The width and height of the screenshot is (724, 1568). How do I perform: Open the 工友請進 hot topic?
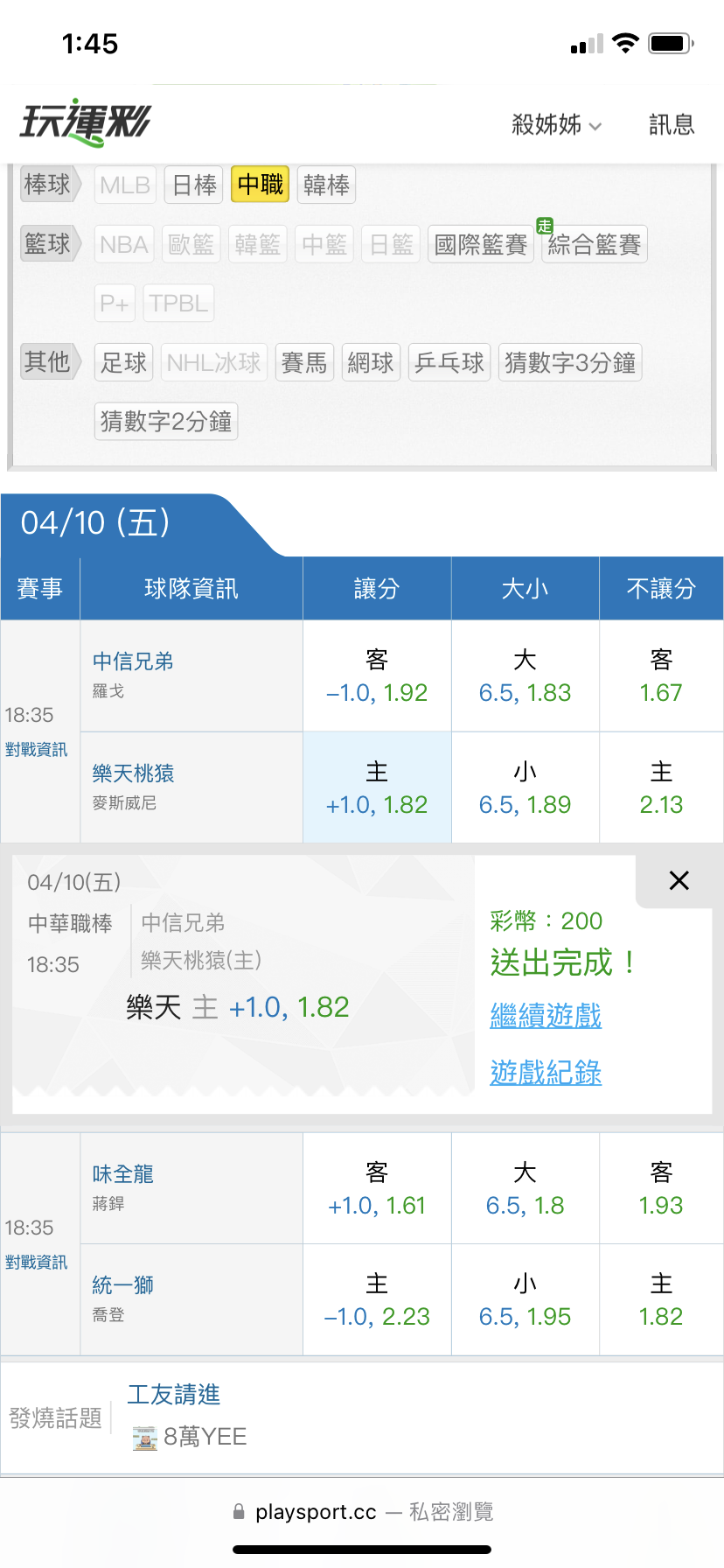(x=174, y=1395)
